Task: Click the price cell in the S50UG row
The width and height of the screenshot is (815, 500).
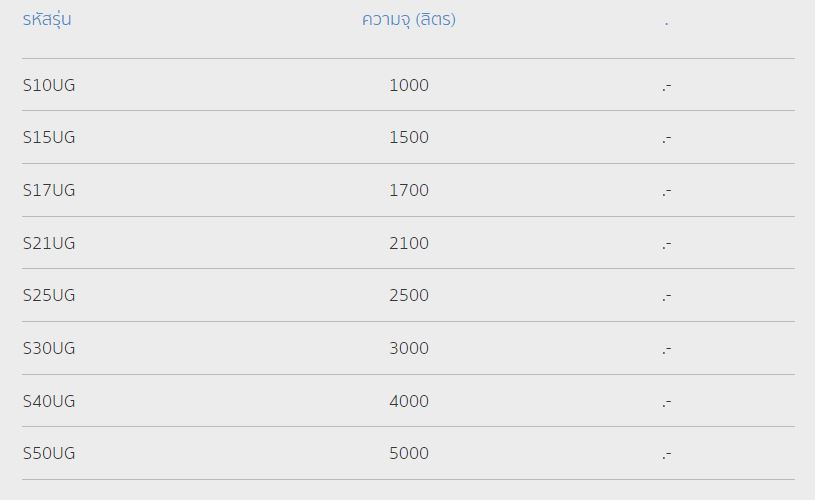Action: click(666, 454)
